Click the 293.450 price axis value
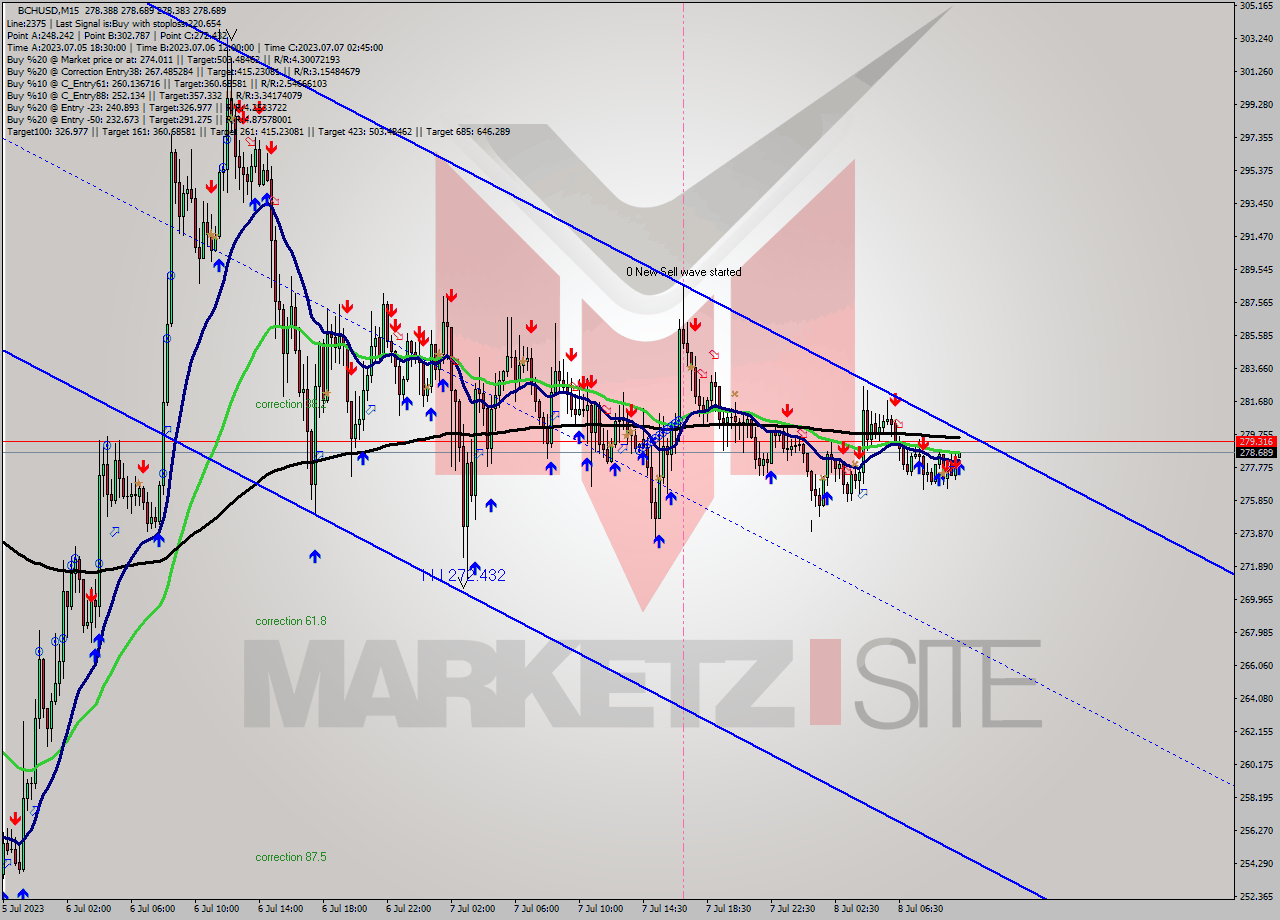The height and width of the screenshot is (920, 1280). coord(1256,204)
